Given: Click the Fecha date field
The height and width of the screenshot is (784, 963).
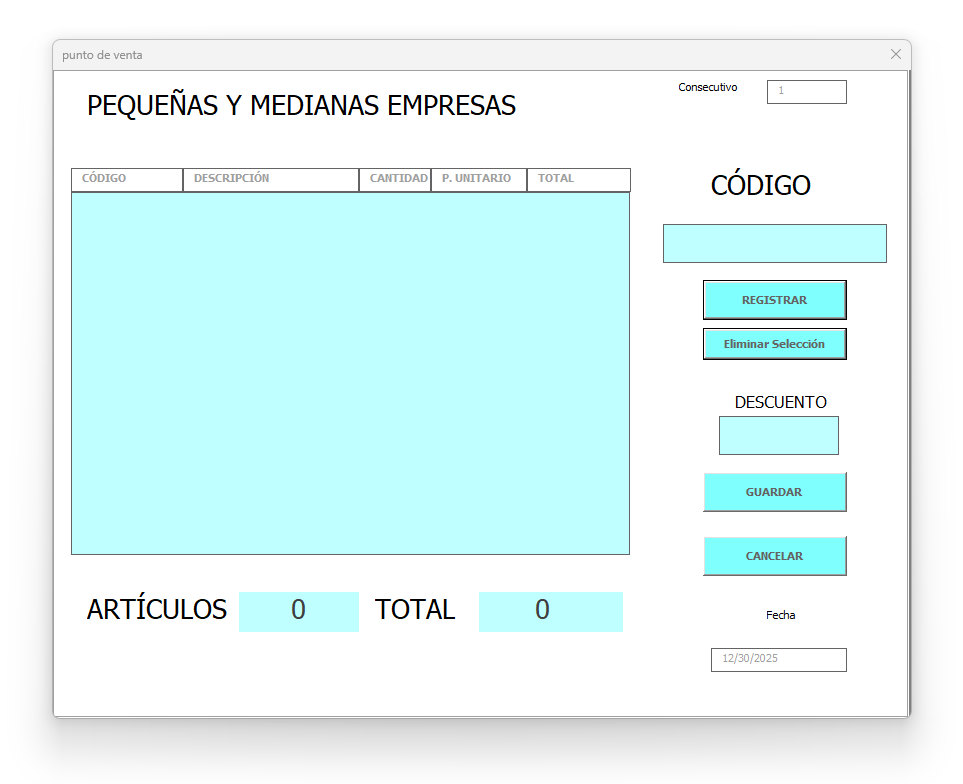Looking at the screenshot, I should coord(779,659).
